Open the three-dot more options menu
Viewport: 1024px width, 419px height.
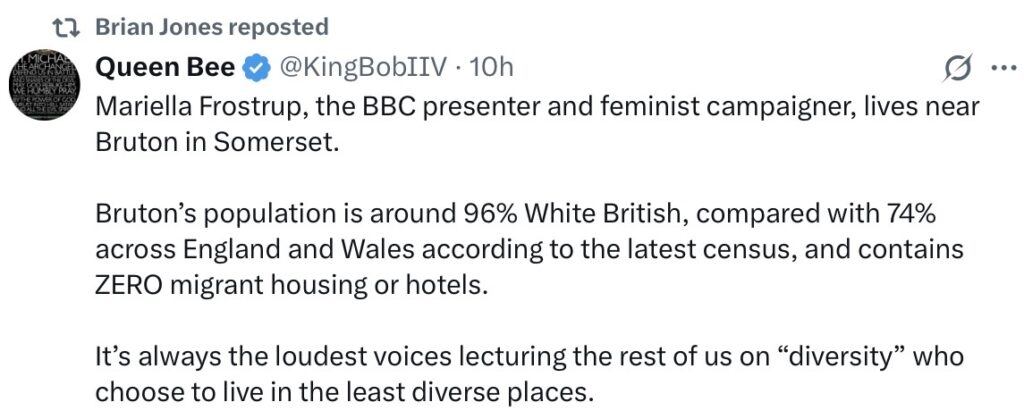pos(1001,68)
